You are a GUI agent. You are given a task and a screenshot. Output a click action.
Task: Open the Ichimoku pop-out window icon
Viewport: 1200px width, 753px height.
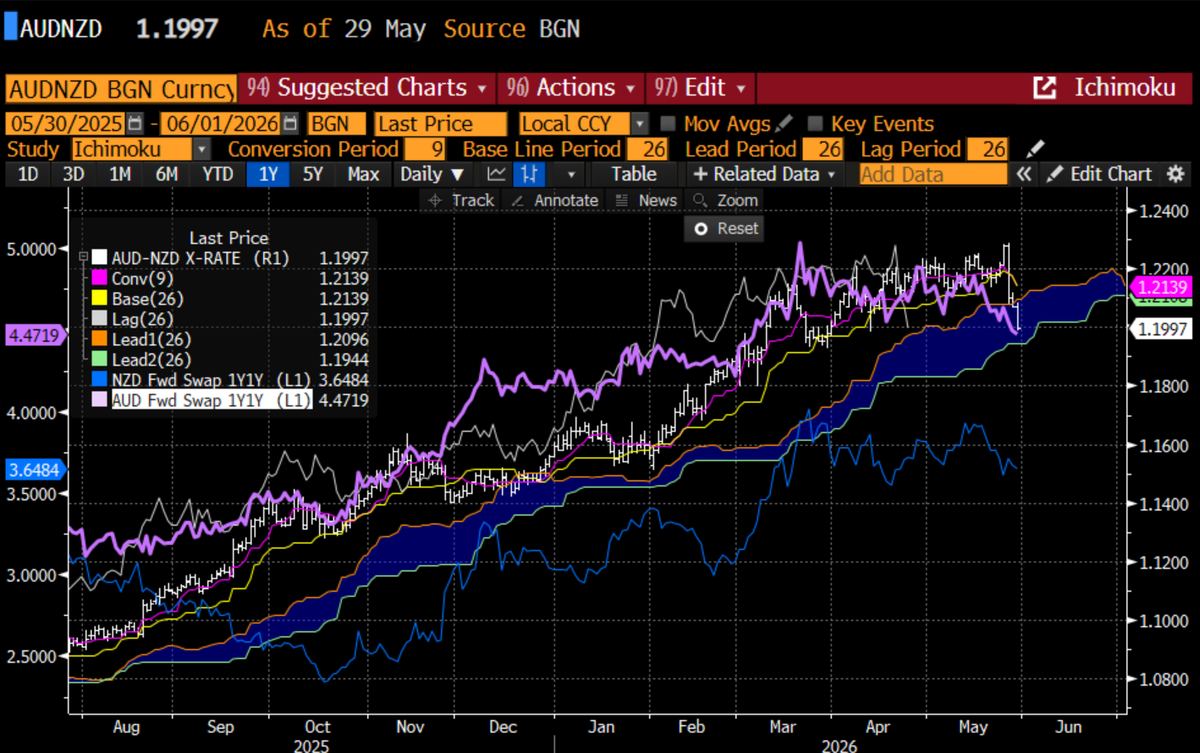click(1044, 88)
